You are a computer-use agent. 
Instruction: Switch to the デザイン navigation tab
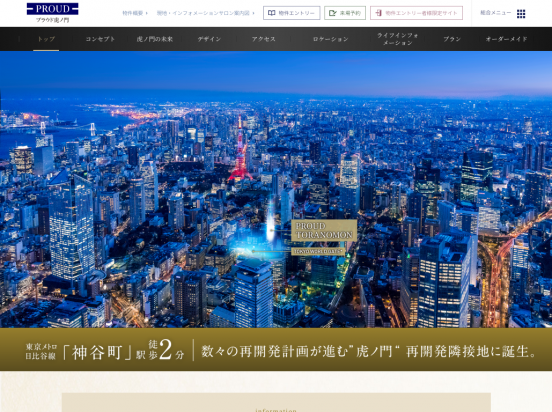coord(209,39)
